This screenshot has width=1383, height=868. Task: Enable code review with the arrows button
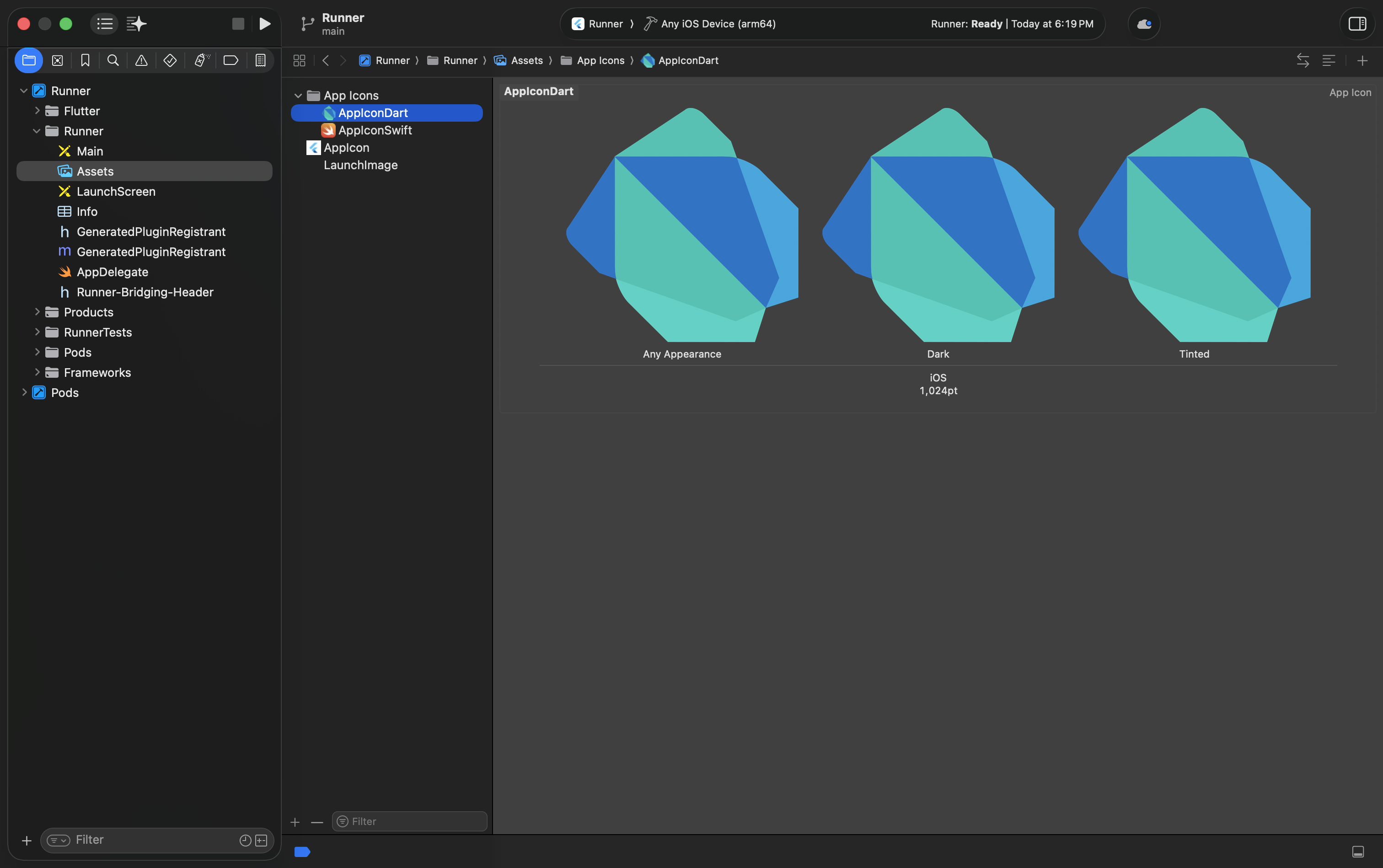(x=1303, y=60)
